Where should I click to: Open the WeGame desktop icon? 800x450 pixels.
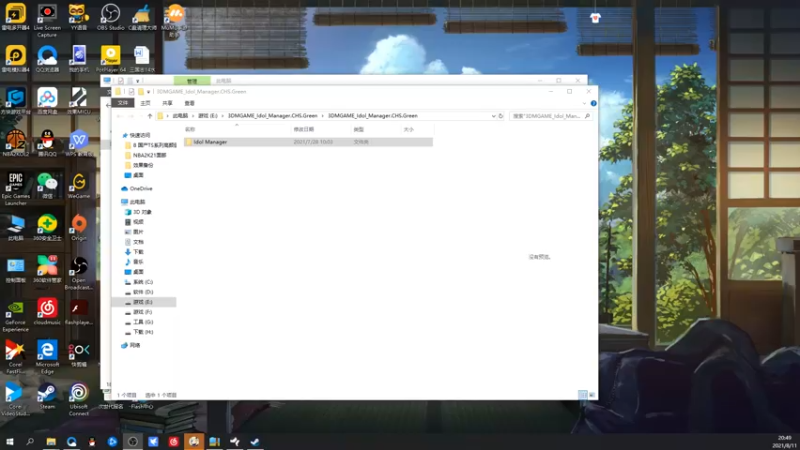[x=79, y=186]
